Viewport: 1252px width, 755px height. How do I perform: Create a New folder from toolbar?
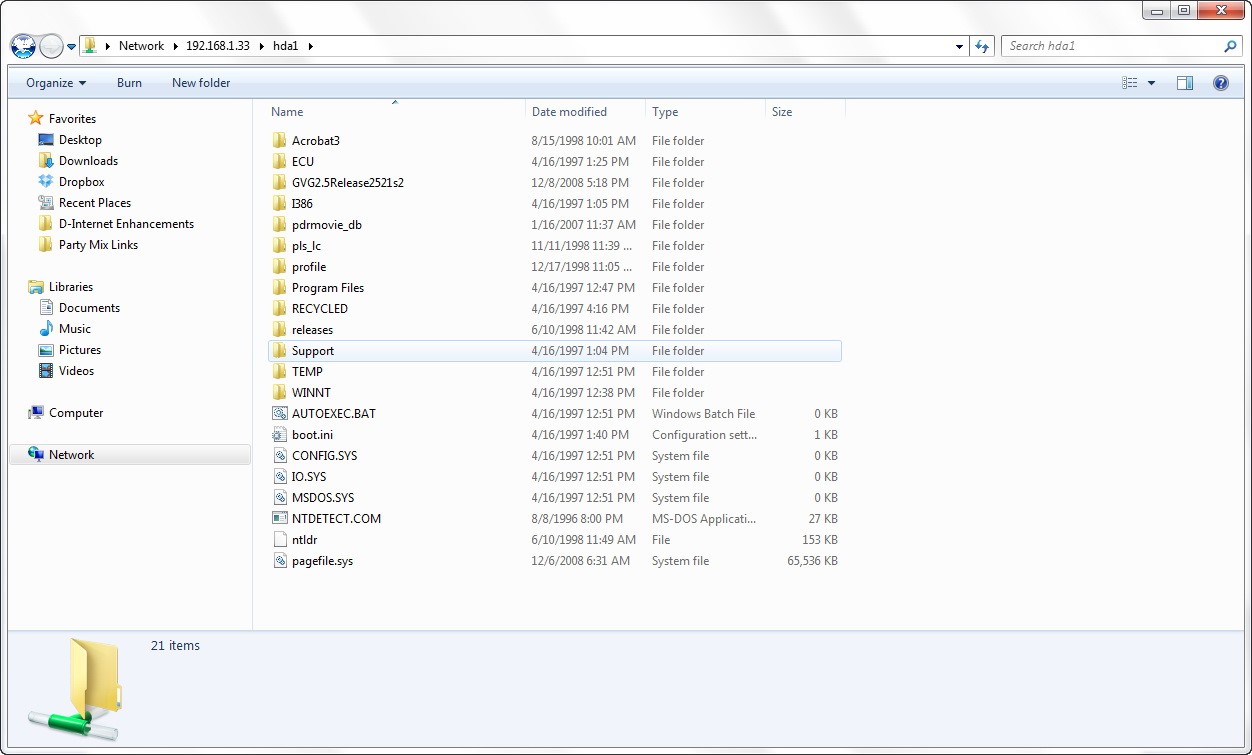pyautogui.click(x=201, y=83)
